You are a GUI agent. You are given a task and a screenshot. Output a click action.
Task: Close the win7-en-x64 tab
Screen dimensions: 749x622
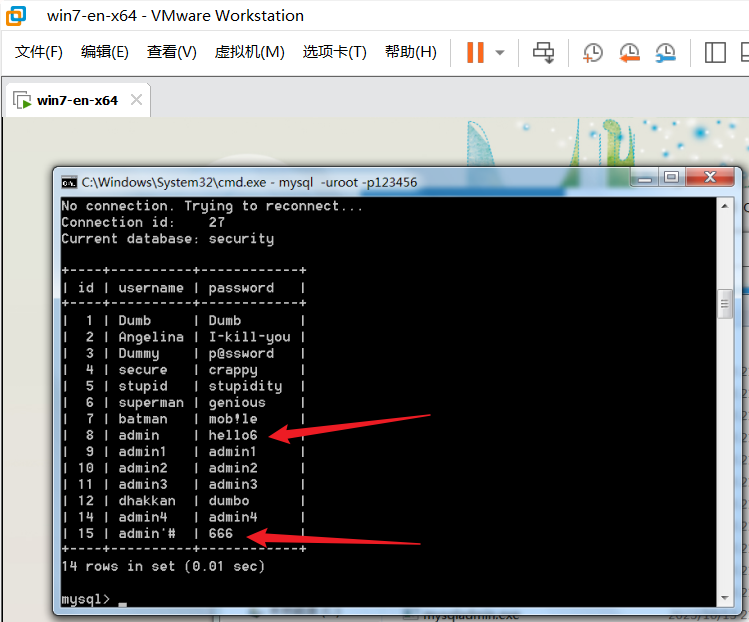[137, 100]
